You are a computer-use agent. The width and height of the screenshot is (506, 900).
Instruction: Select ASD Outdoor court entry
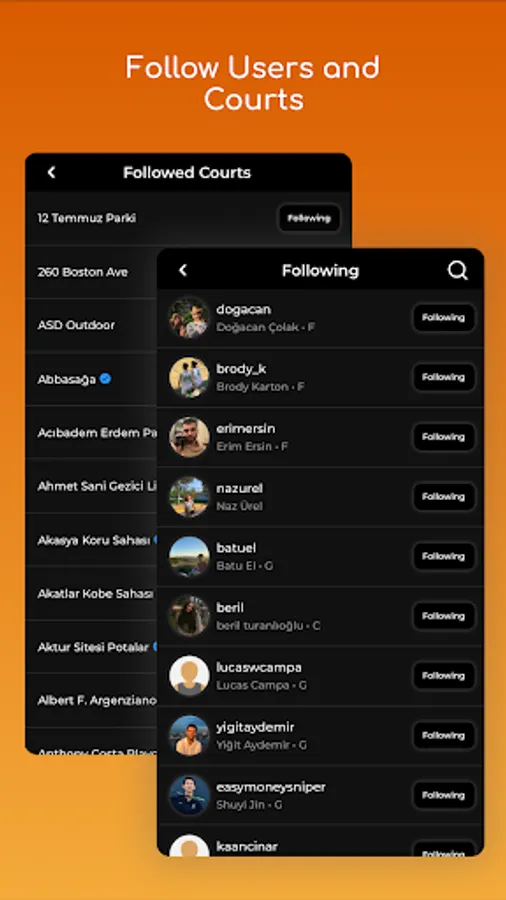click(x=91, y=325)
